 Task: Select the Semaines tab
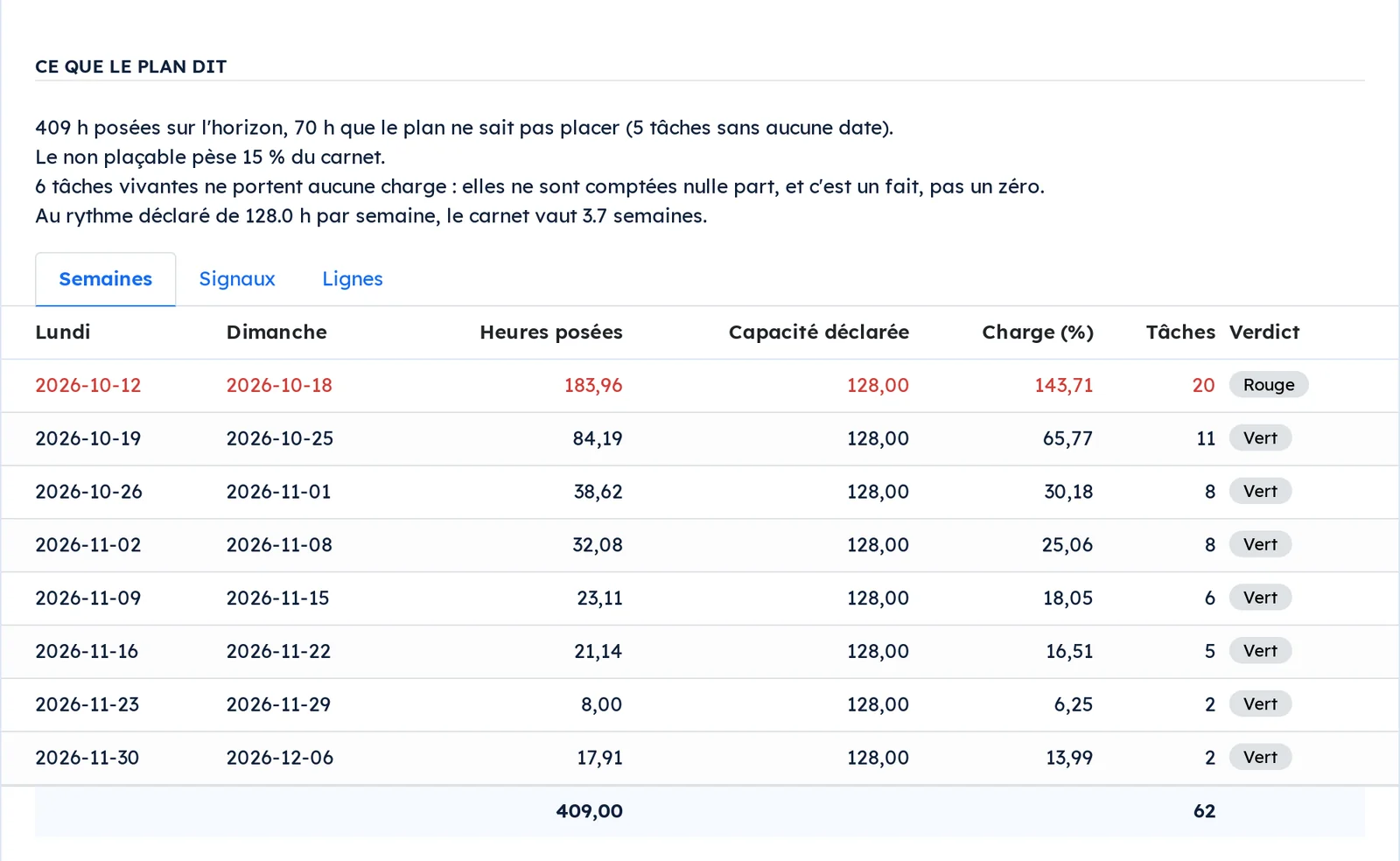coord(105,279)
